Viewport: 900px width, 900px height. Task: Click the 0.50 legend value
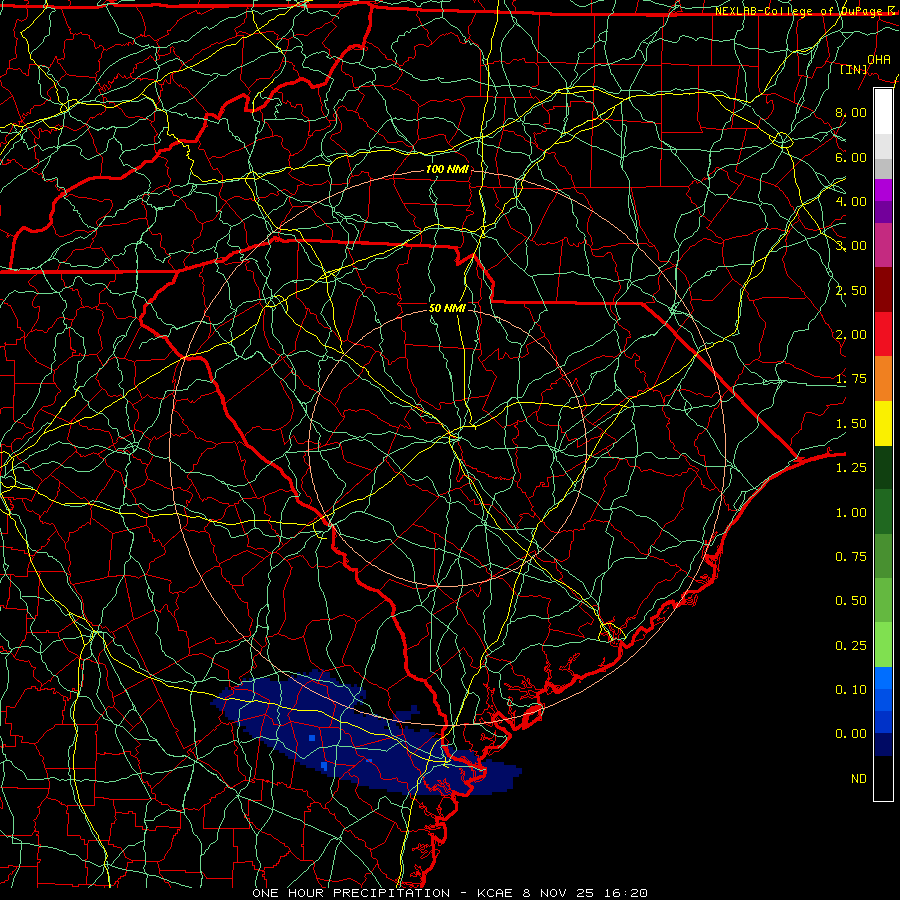(x=851, y=601)
